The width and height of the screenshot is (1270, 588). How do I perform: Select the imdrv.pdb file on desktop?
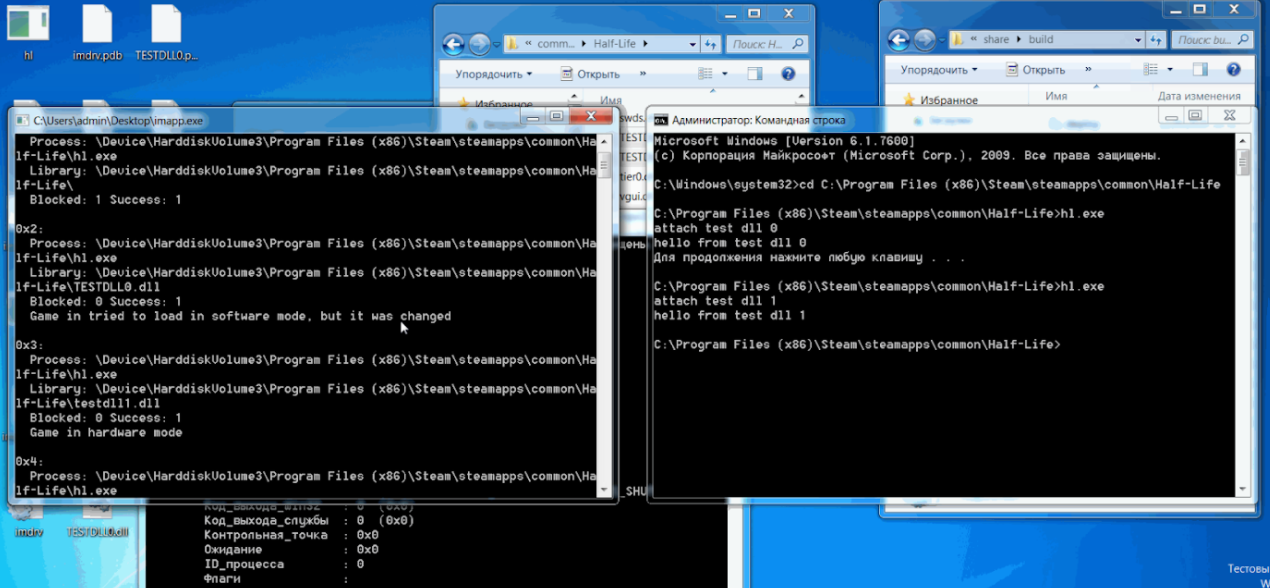point(97,30)
